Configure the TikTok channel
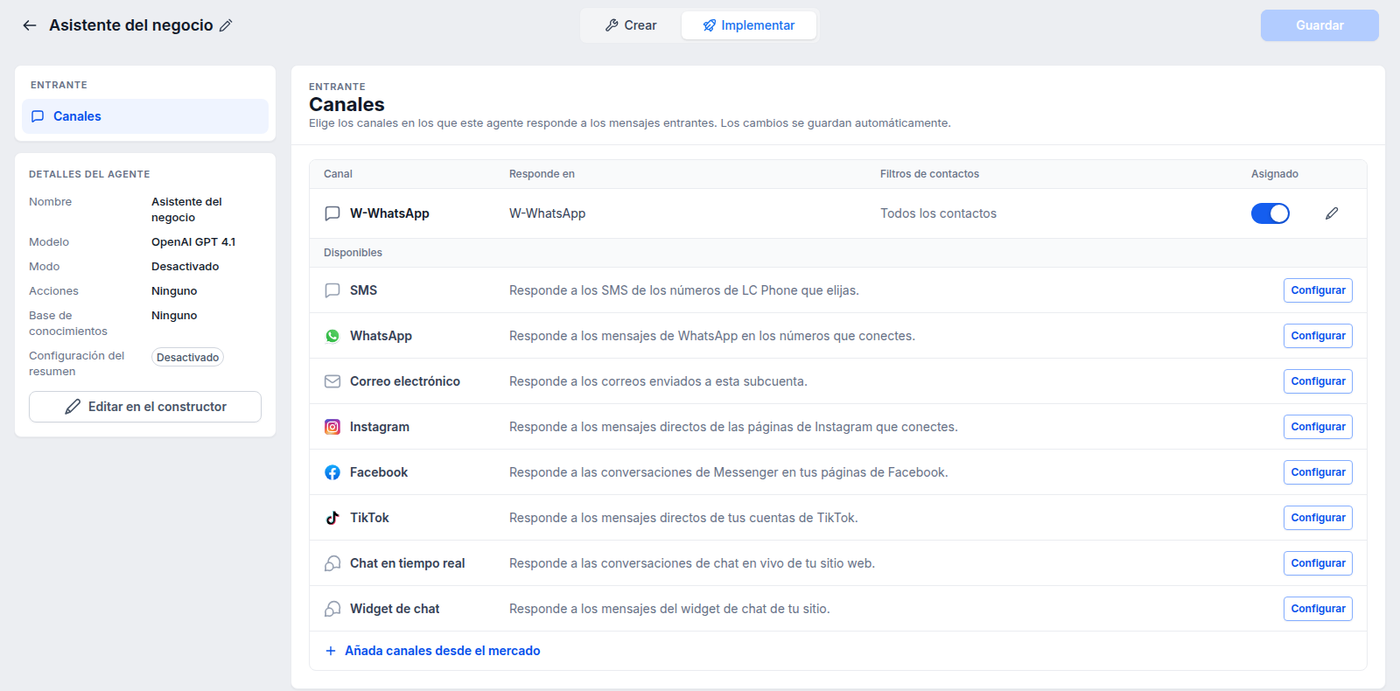Viewport: 1400px width, 691px height. pos(1318,518)
